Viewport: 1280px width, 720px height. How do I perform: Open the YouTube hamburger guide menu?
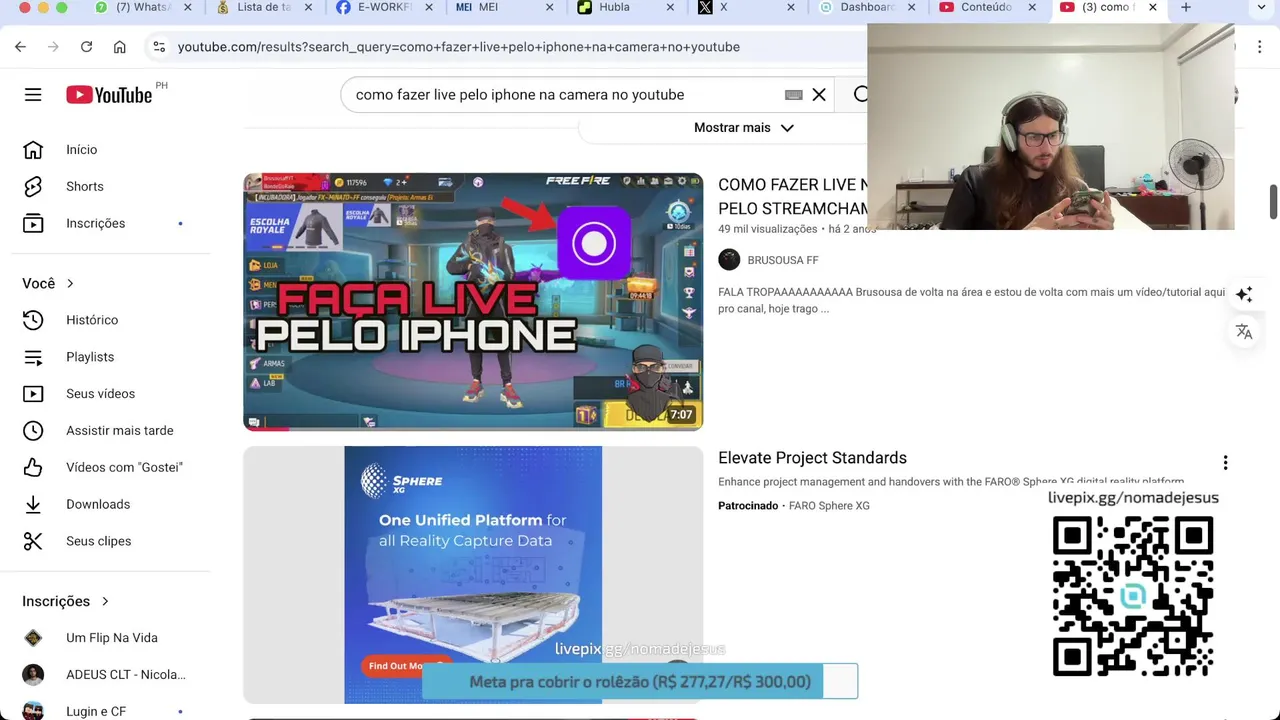pos(33,95)
